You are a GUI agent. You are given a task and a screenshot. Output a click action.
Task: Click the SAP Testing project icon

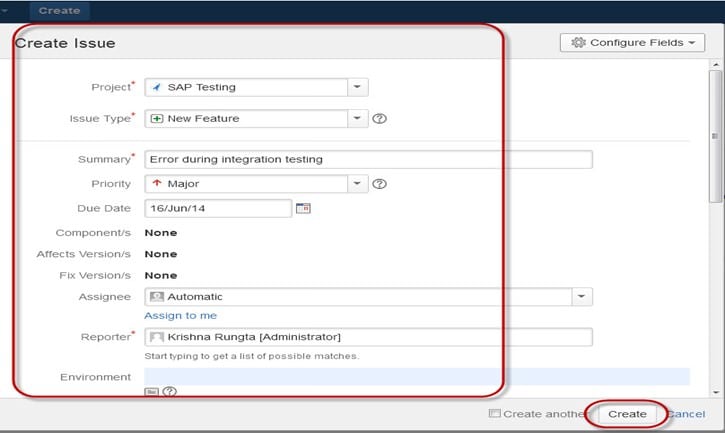[156, 87]
